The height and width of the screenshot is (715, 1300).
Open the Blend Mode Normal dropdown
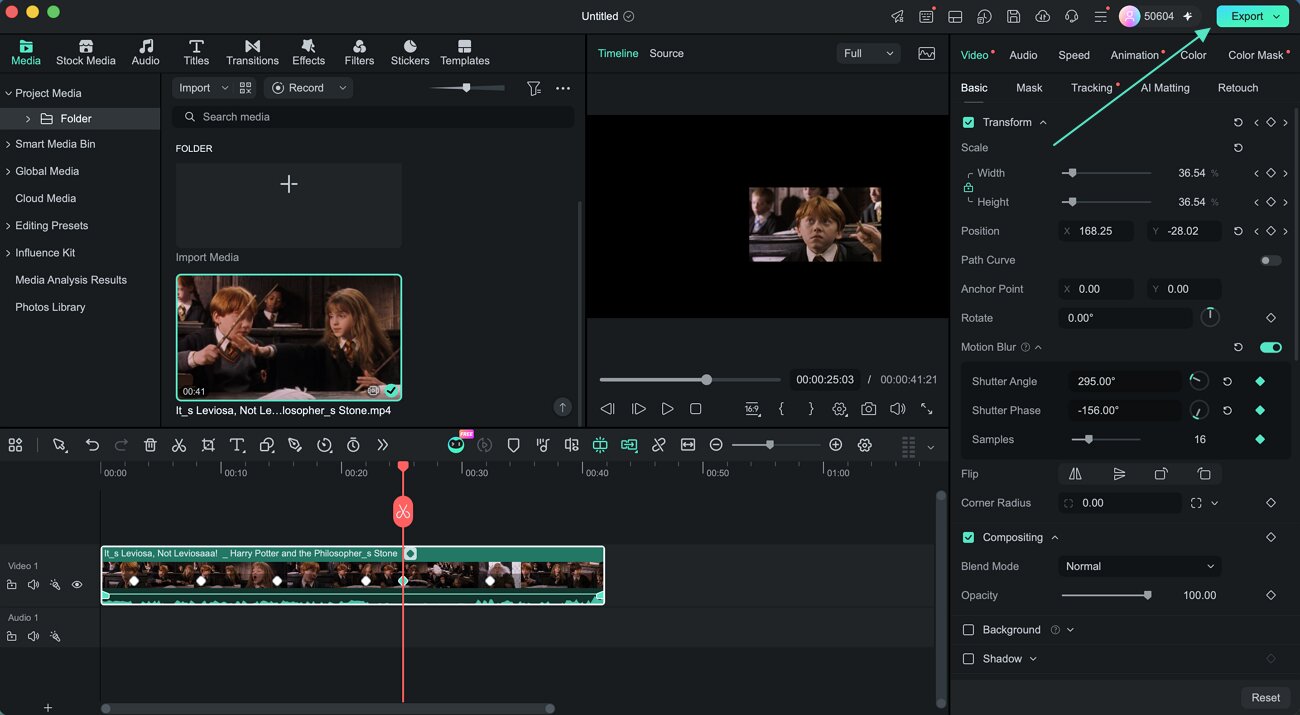[1139, 566]
